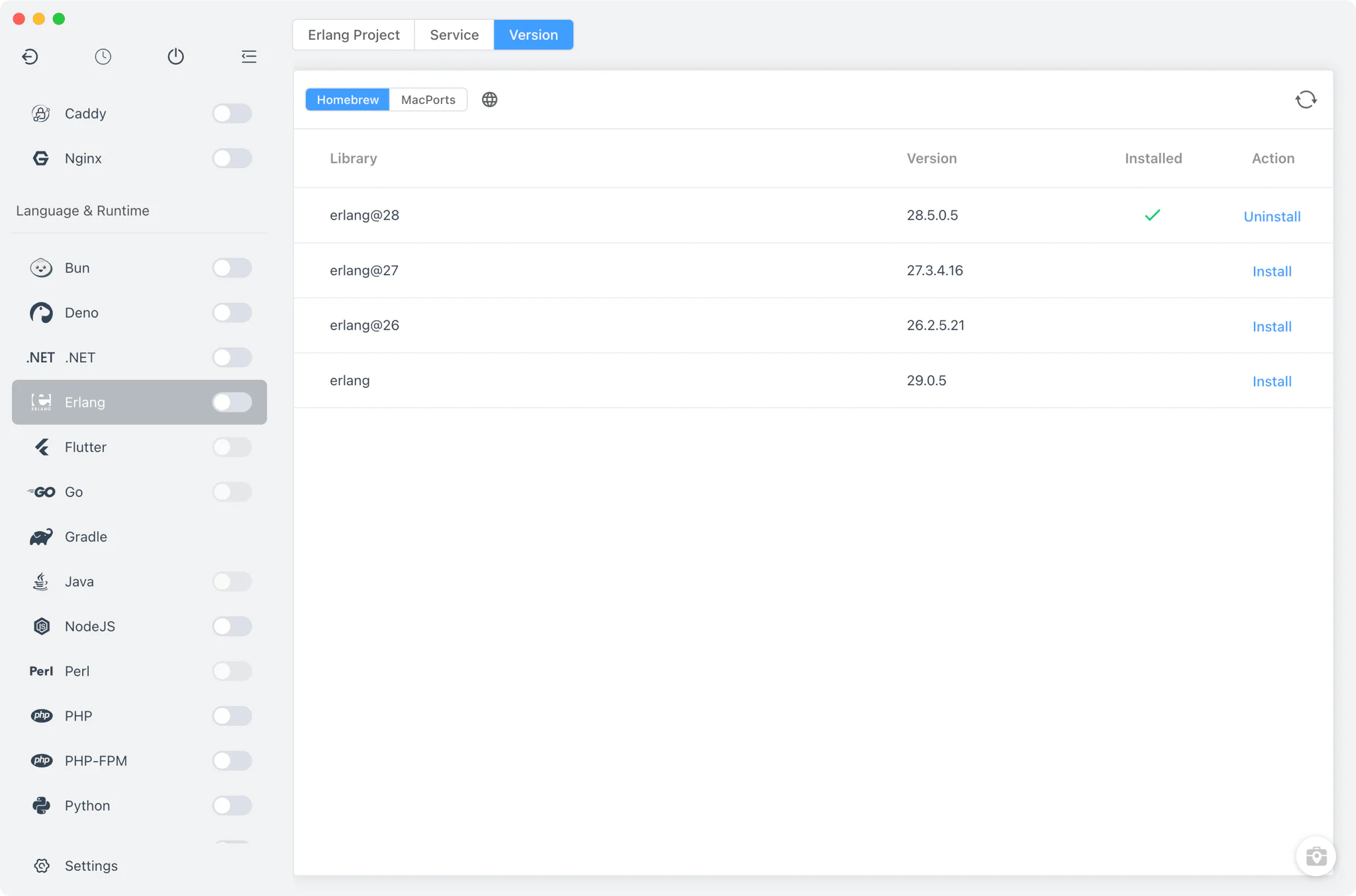
Task: Click the Bun icon
Action: point(41,268)
